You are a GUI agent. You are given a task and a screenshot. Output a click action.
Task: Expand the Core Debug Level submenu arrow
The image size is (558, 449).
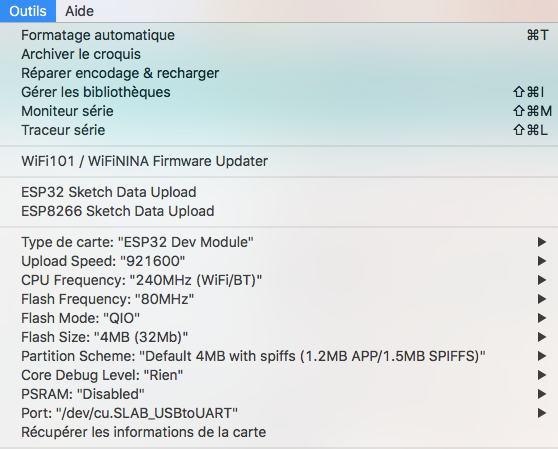pos(542,375)
